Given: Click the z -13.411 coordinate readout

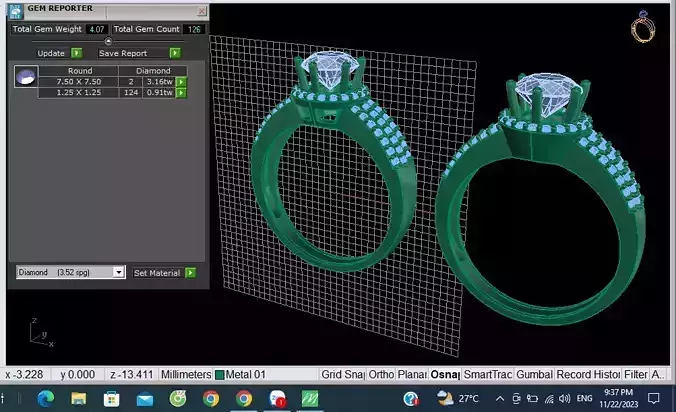Looking at the screenshot, I should pyautogui.click(x=131, y=375).
